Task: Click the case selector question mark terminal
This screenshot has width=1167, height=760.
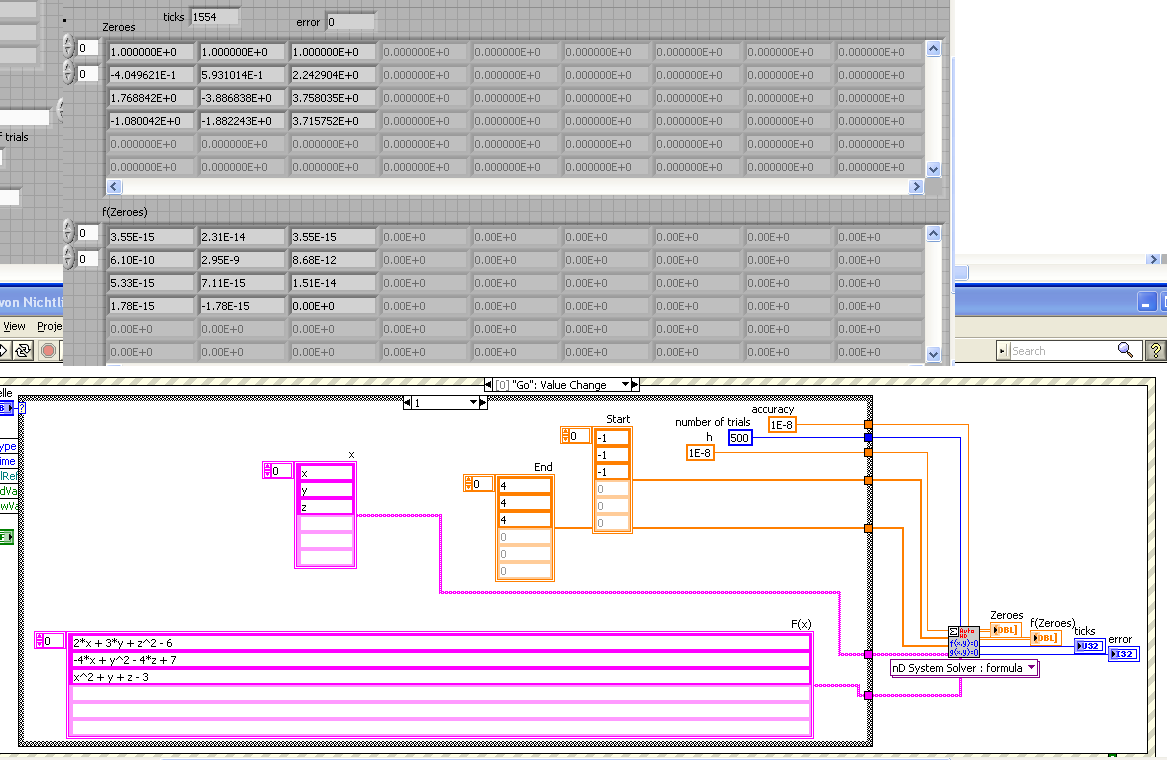Action: pos(22,408)
